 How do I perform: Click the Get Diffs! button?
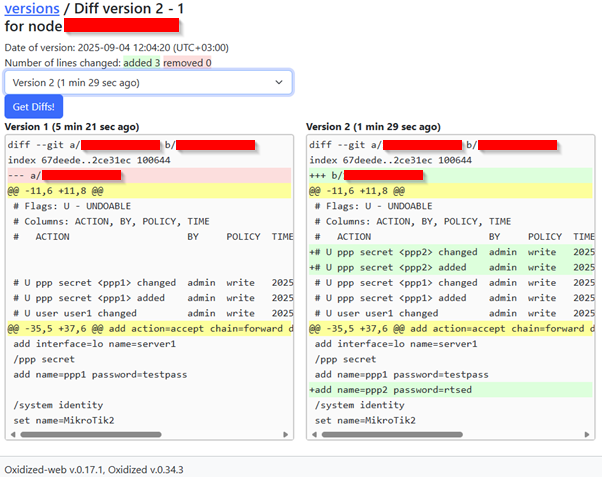tap(34, 107)
